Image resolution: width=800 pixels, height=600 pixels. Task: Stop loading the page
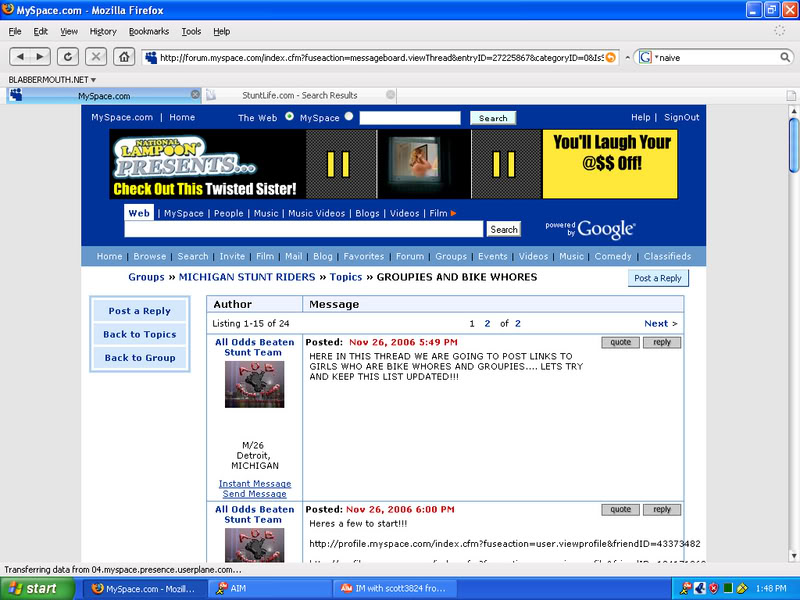pos(95,57)
